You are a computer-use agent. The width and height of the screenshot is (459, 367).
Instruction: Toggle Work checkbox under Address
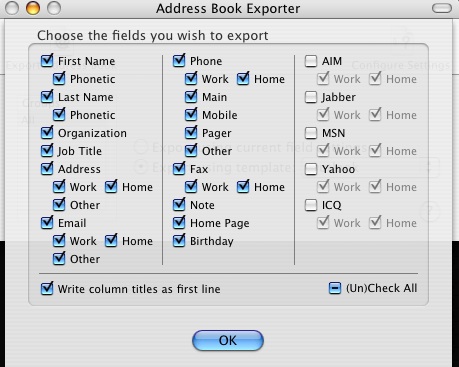tap(59, 187)
